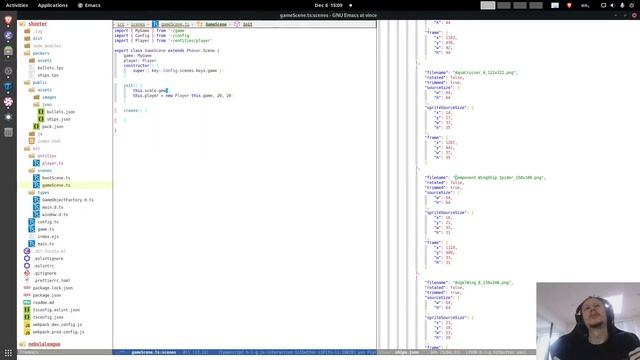This screenshot has width=640, height=360.
Task: Open tsconfig.json file icon
Action: 27,318
